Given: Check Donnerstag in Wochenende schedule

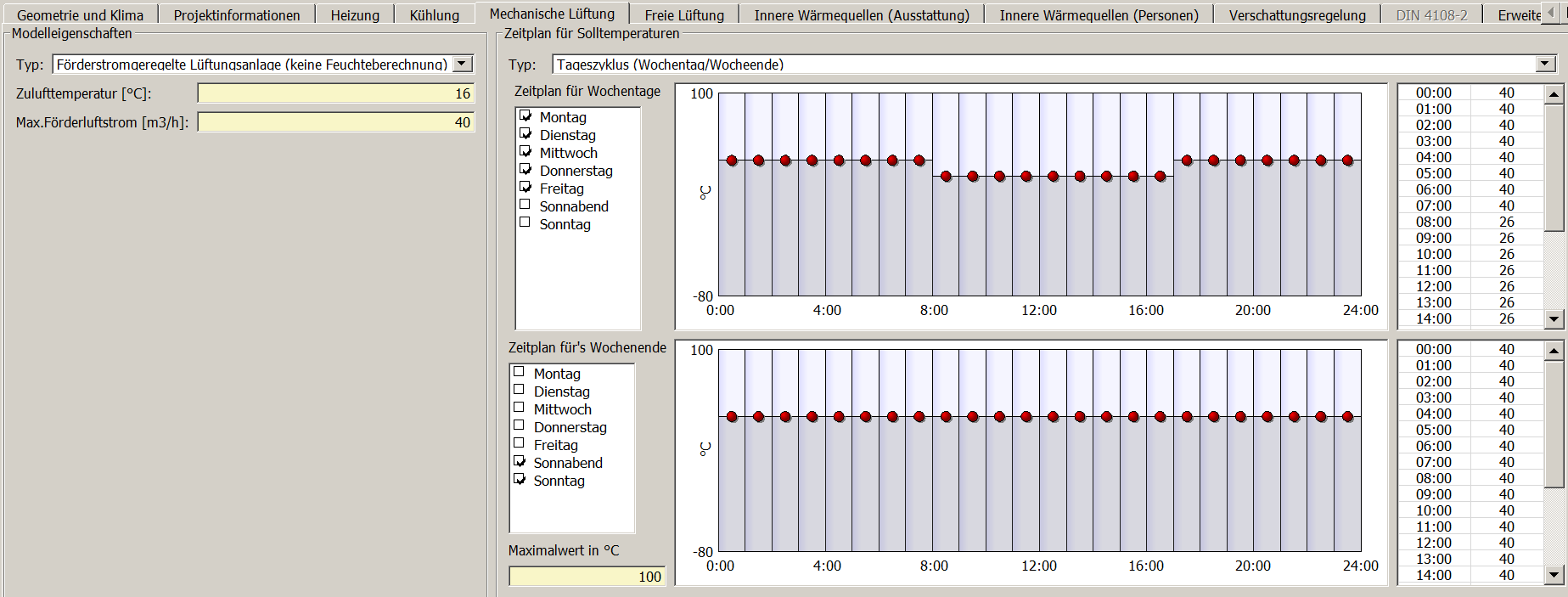Looking at the screenshot, I should tap(519, 425).
